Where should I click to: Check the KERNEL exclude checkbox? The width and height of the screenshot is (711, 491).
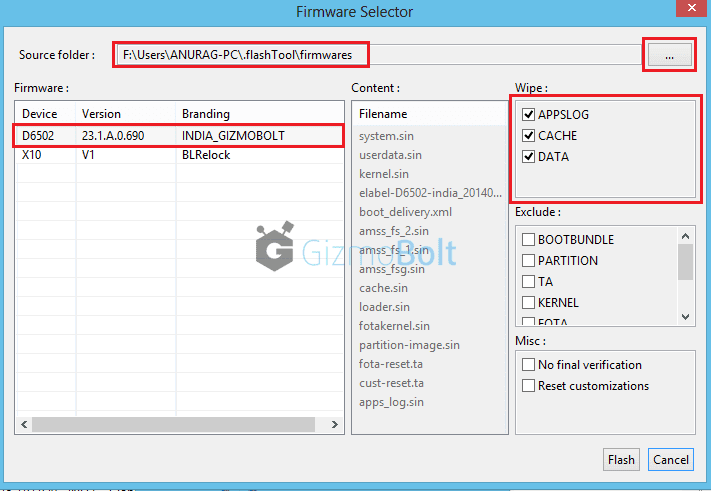528,302
